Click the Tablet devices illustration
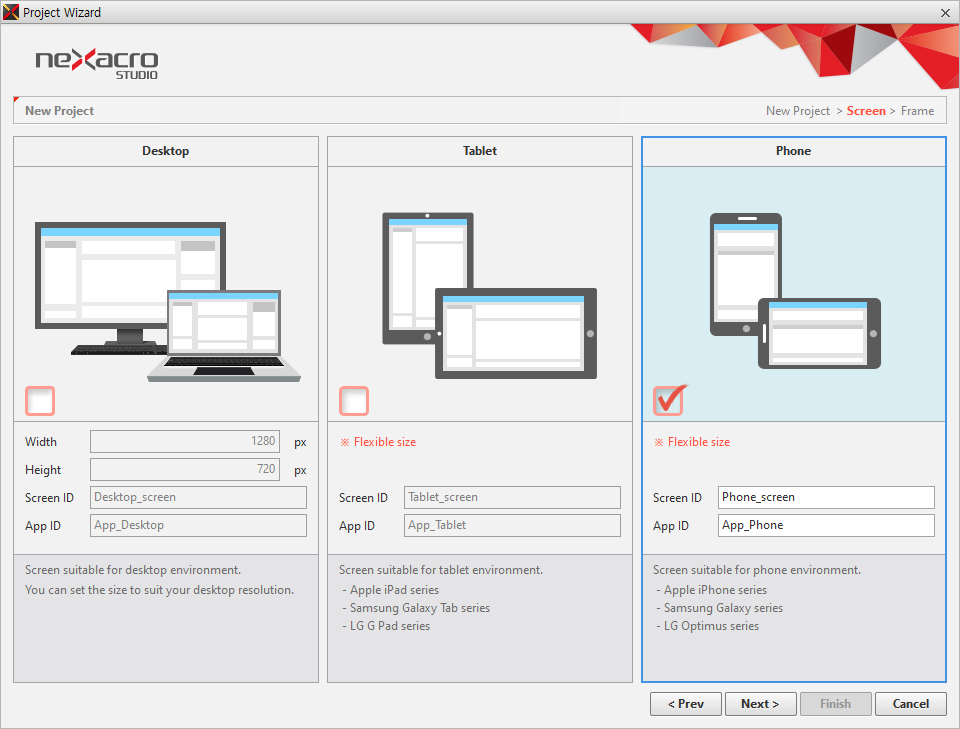The width and height of the screenshot is (960, 729). pos(489,294)
